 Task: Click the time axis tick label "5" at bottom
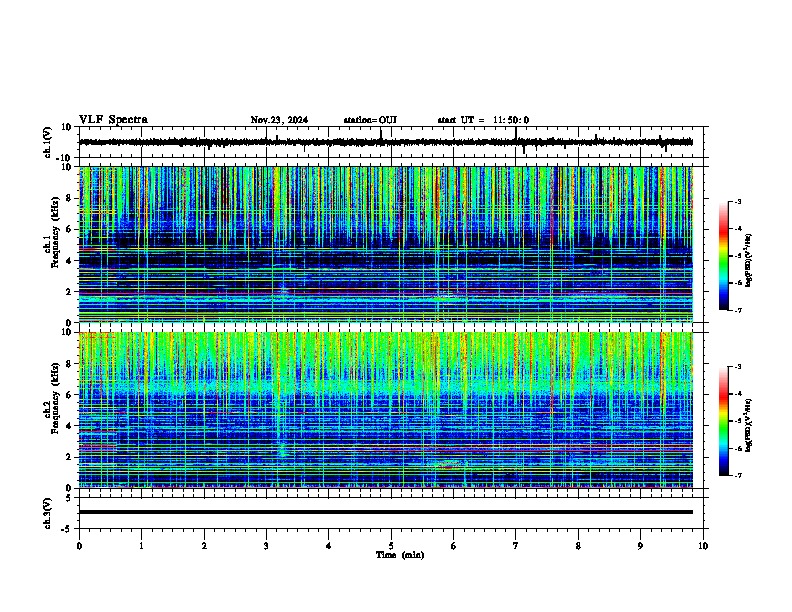tap(391, 546)
